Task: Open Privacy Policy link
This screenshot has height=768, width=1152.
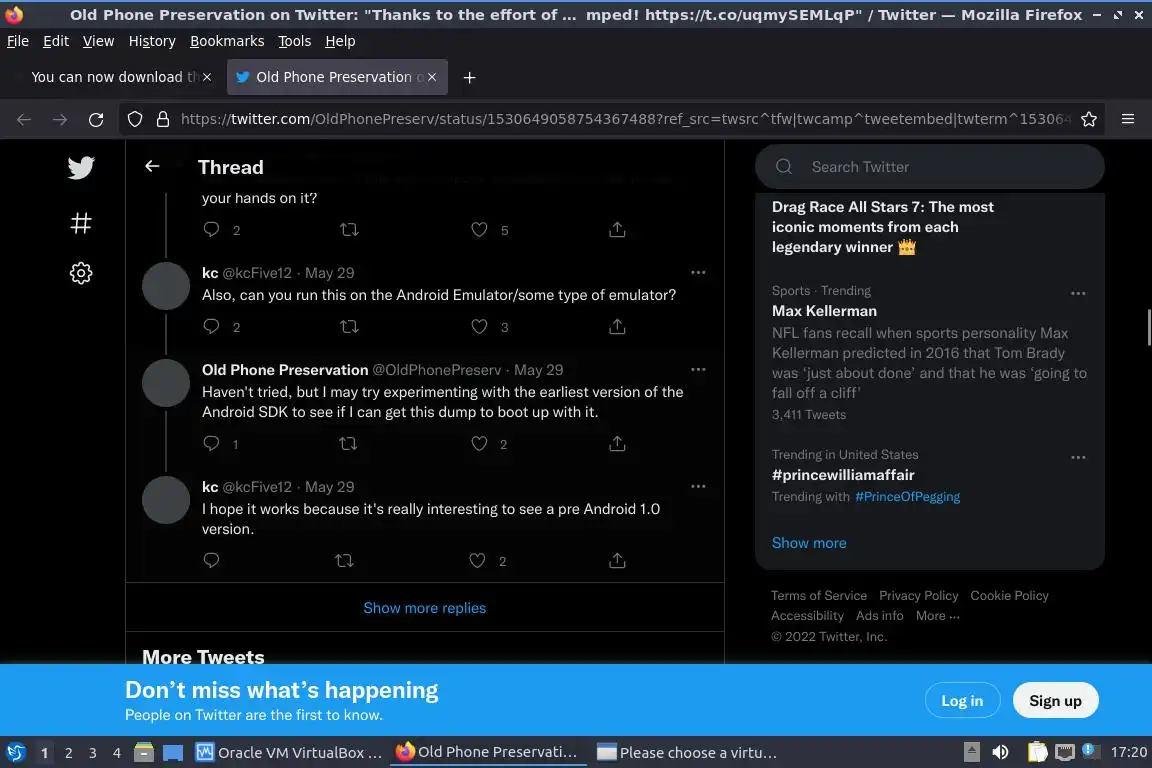Action: (x=918, y=595)
